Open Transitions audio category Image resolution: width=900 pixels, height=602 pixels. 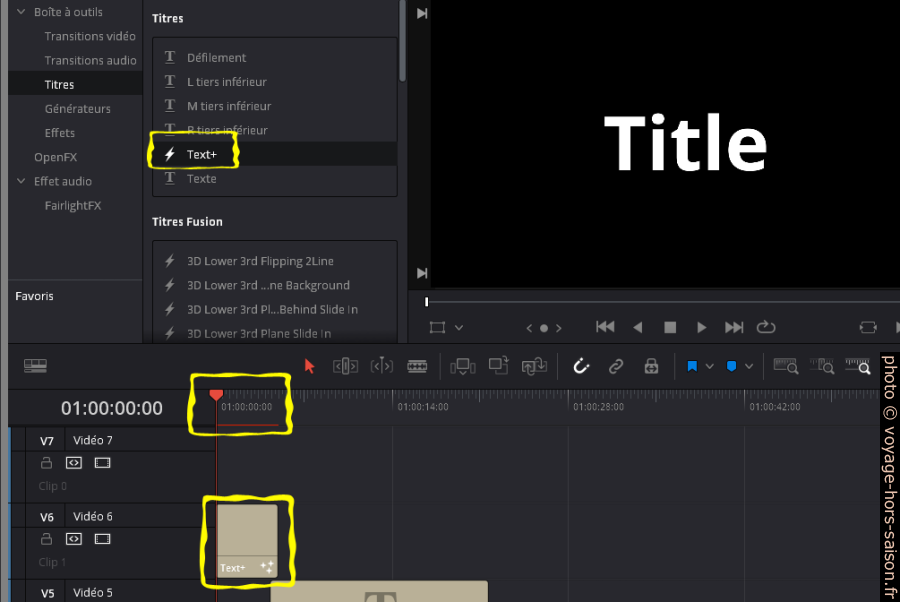coord(91,60)
